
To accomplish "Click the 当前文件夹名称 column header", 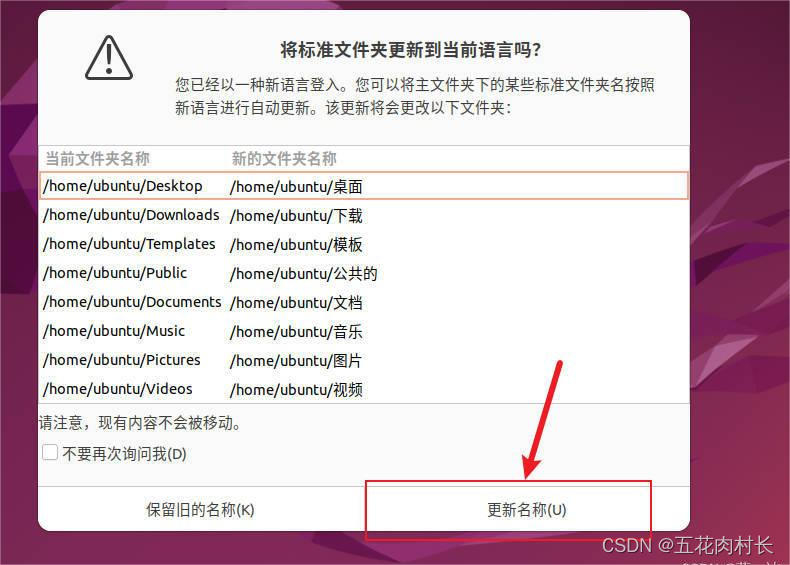I will coord(98,159).
